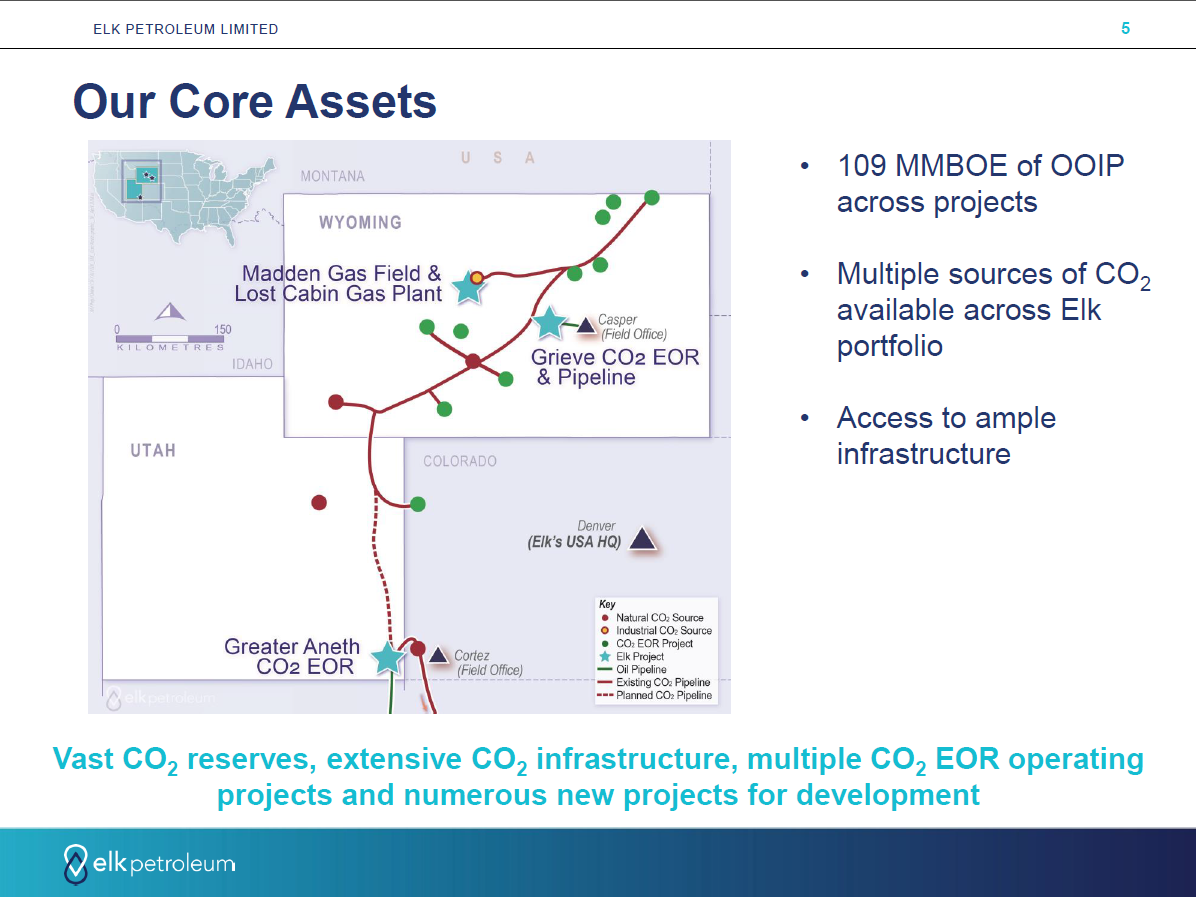Click the Denver HQ triangle marker
Screen dimensions: 1196x897
pos(642,540)
